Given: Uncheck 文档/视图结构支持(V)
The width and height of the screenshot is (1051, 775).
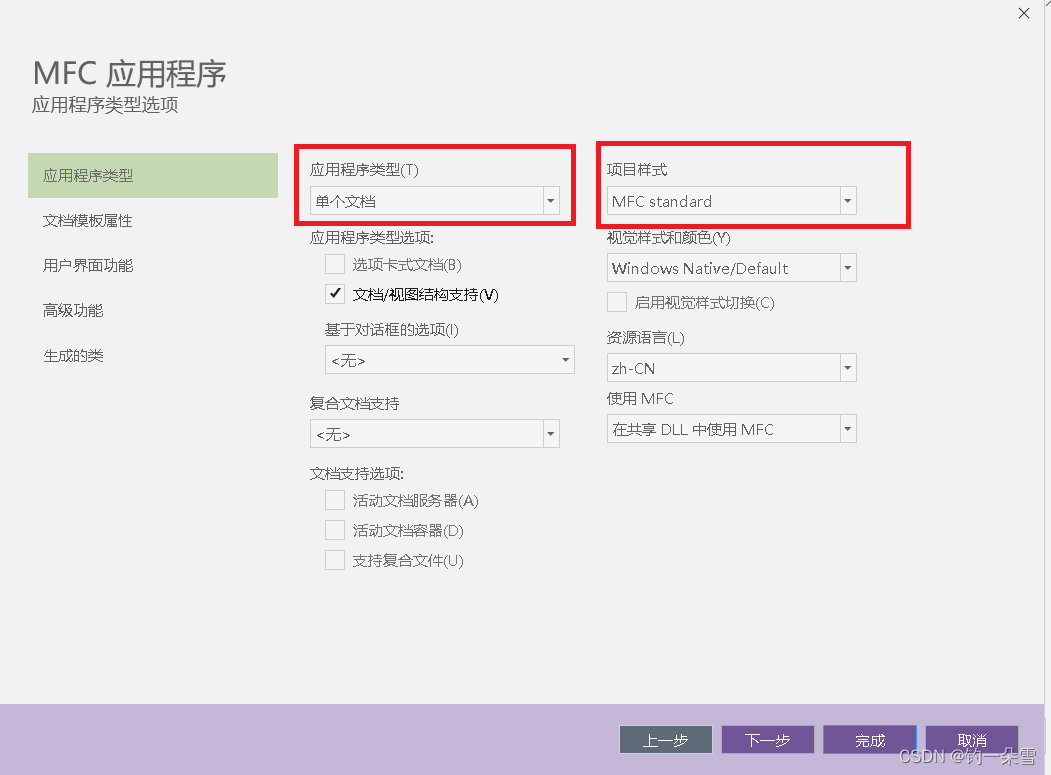Looking at the screenshot, I should (x=335, y=293).
